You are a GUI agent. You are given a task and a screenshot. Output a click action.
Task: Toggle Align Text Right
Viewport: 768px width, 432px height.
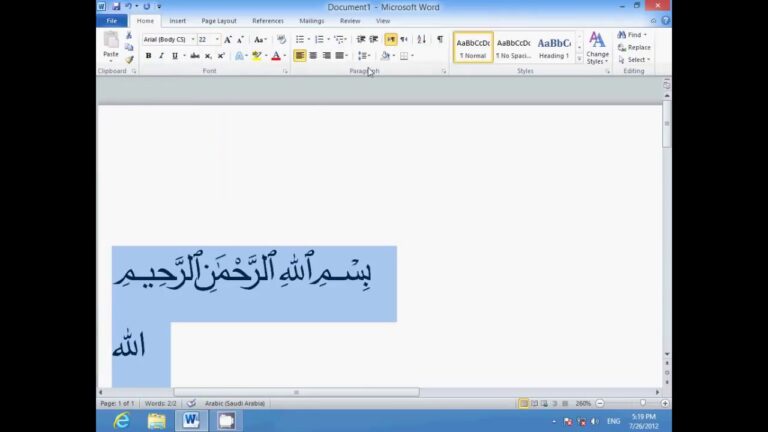[x=326, y=56]
